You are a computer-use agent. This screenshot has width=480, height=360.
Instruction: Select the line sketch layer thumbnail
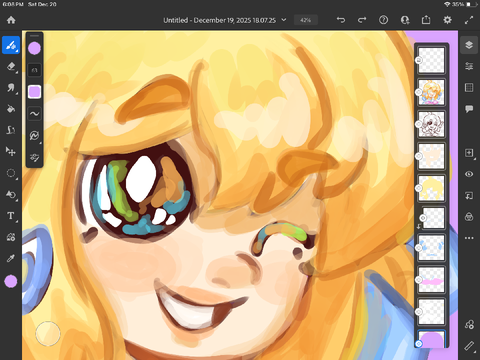[431, 124]
